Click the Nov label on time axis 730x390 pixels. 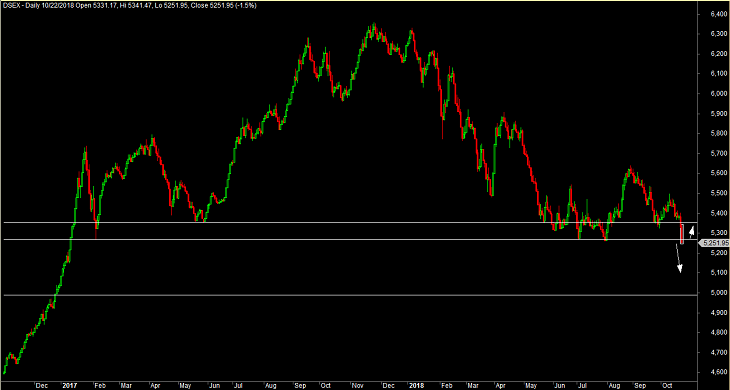[x=356, y=386]
